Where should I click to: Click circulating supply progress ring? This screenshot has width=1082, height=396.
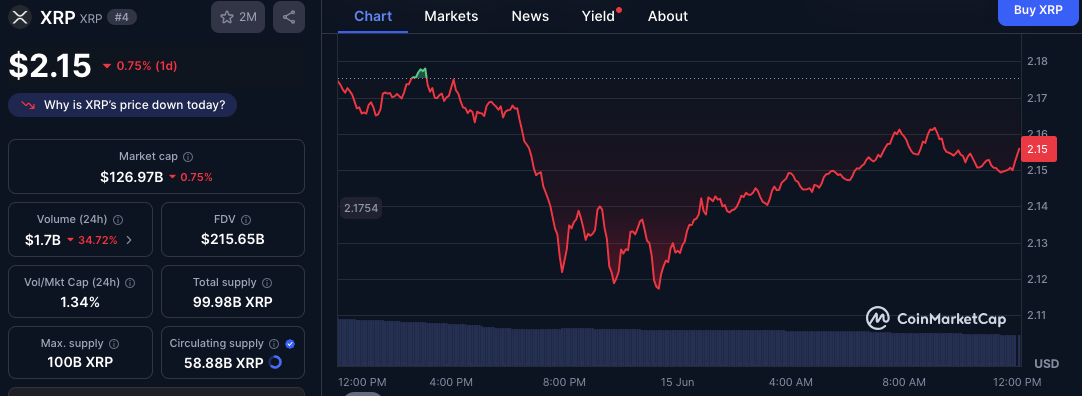click(275, 362)
